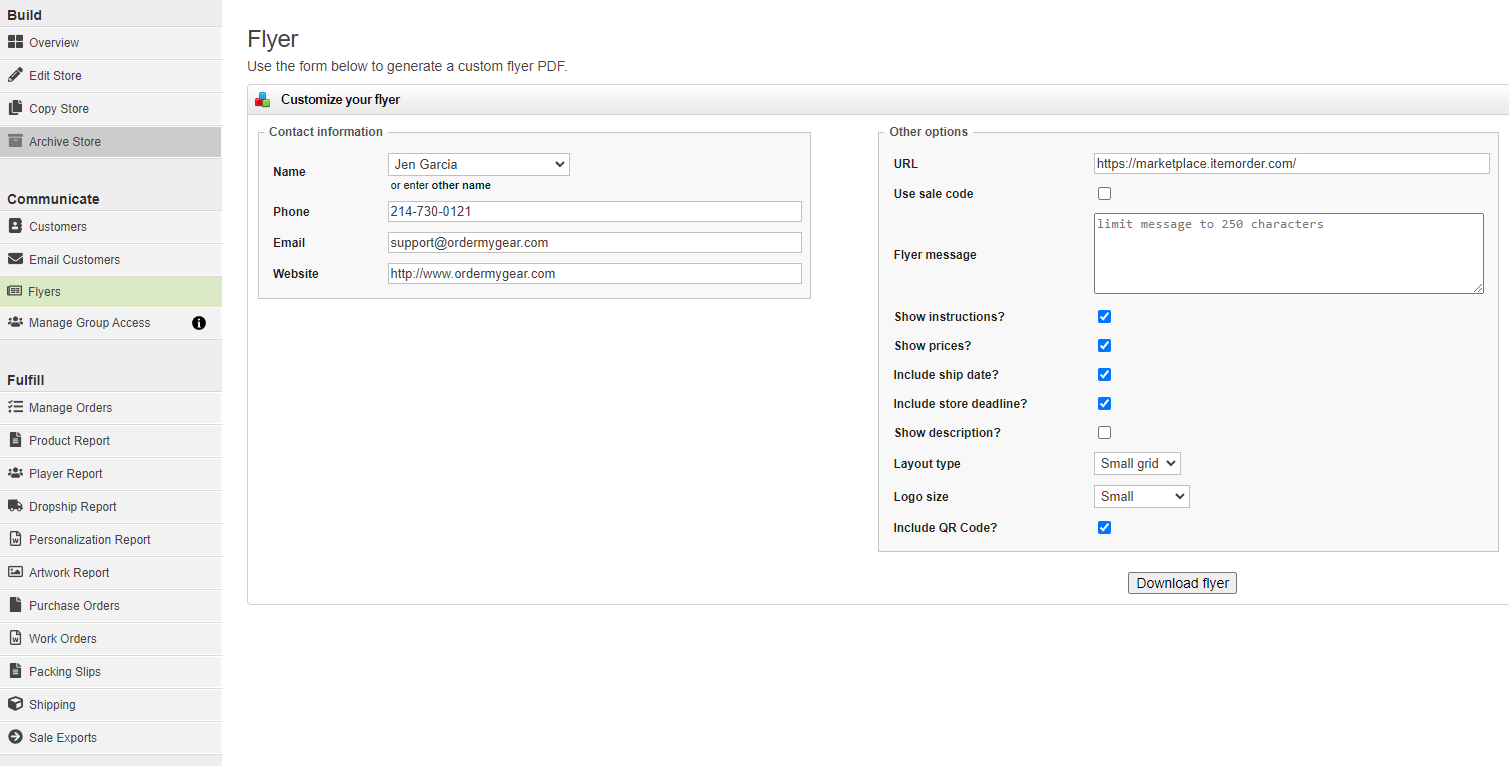
Task: Click the Packing Slips file icon
Action: tap(15, 671)
